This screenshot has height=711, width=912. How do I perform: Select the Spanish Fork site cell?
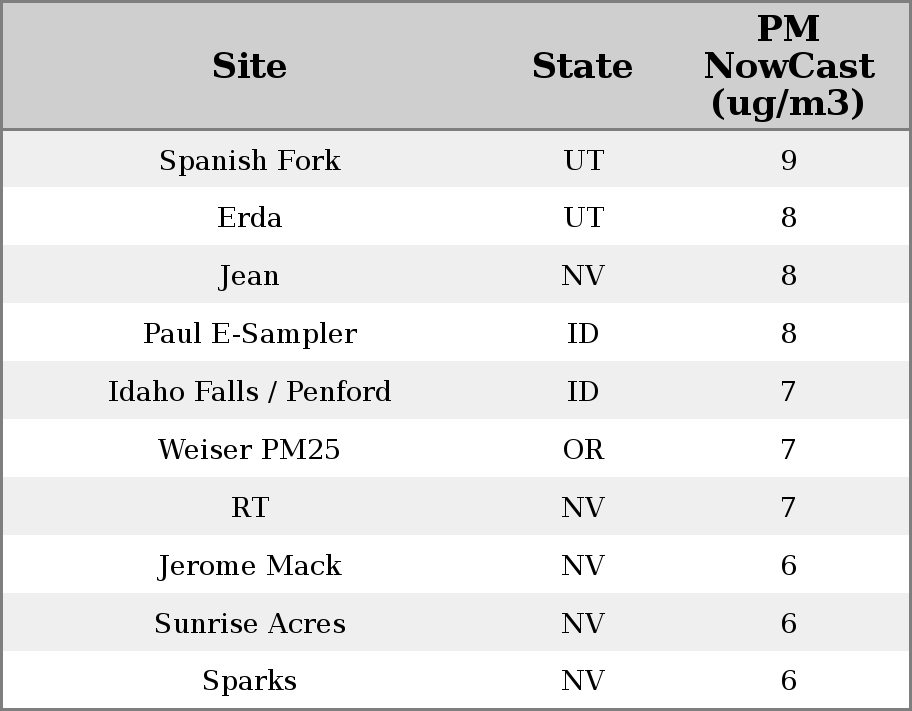click(249, 160)
